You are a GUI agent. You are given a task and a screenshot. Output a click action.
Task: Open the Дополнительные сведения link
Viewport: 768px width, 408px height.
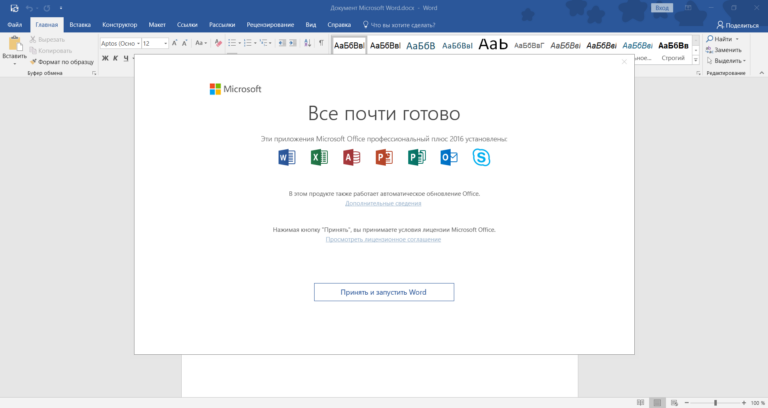click(383, 203)
